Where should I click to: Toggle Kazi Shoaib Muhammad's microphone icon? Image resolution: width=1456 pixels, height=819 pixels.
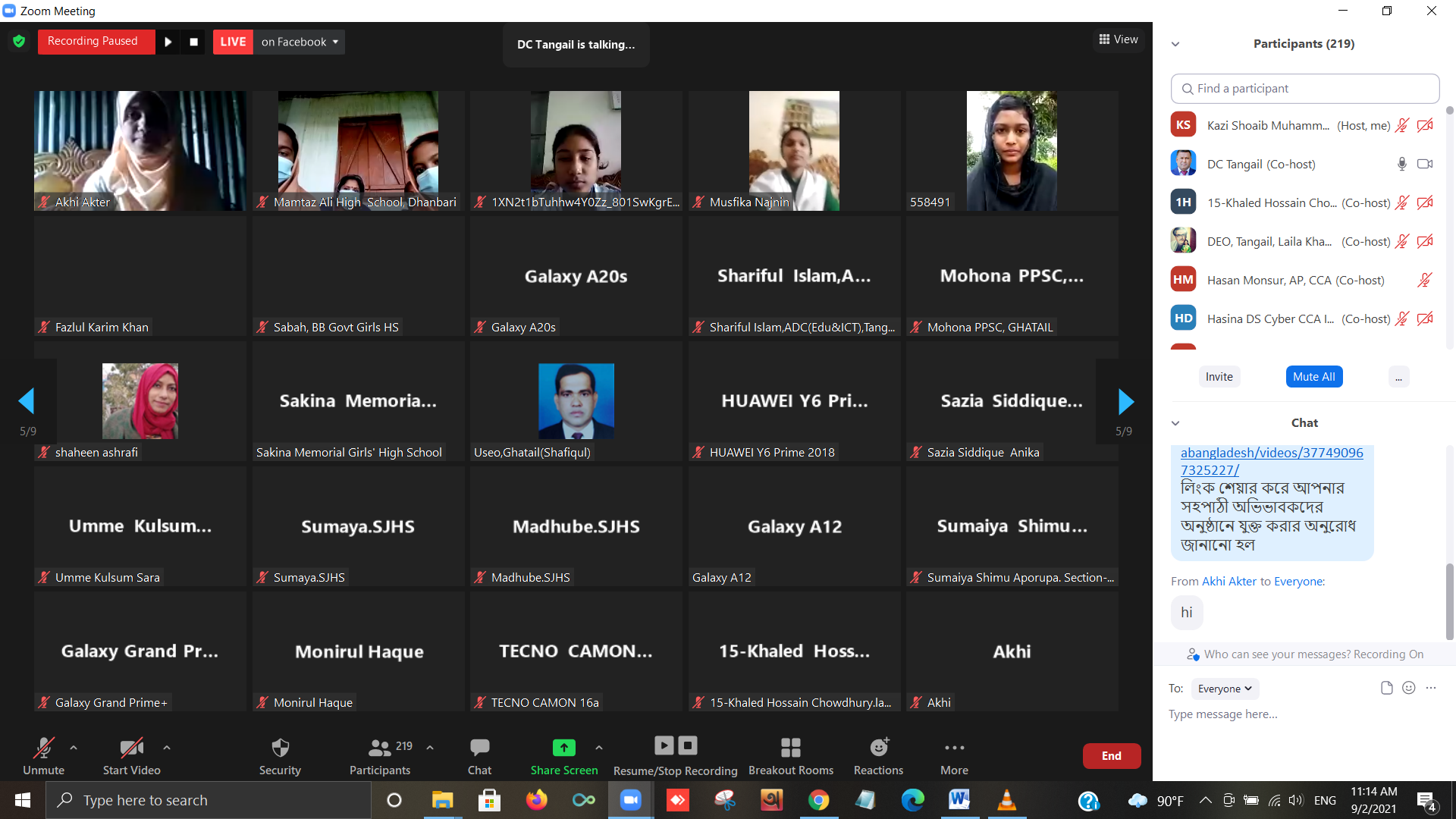pos(1402,125)
